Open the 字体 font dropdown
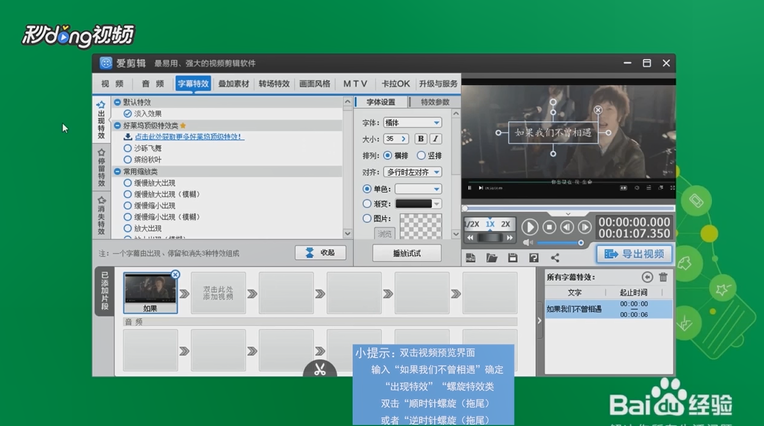This screenshot has height=426, width=764. [x=412, y=122]
